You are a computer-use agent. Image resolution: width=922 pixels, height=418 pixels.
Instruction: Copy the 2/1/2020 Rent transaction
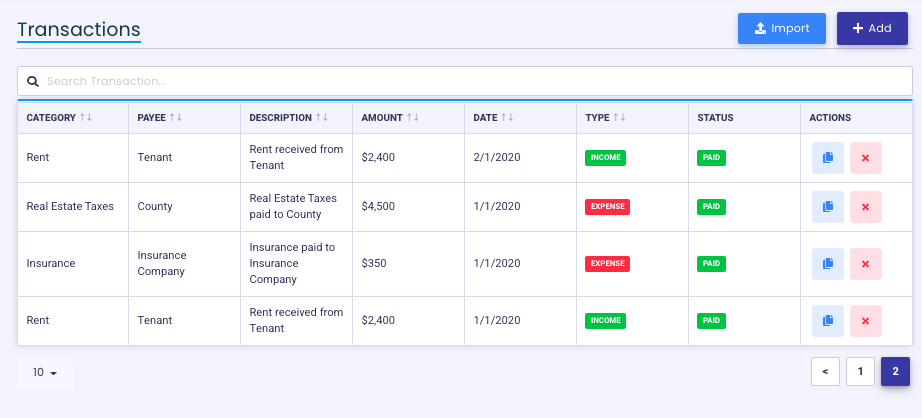tap(828, 158)
